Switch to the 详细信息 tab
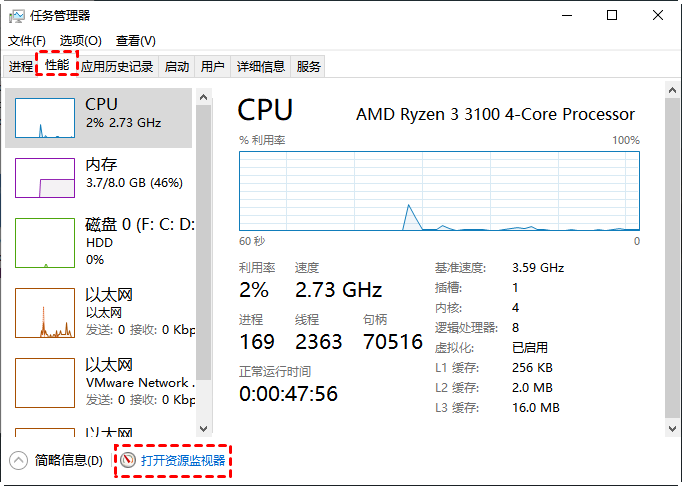This screenshot has width=682, height=486. (x=260, y=67)
